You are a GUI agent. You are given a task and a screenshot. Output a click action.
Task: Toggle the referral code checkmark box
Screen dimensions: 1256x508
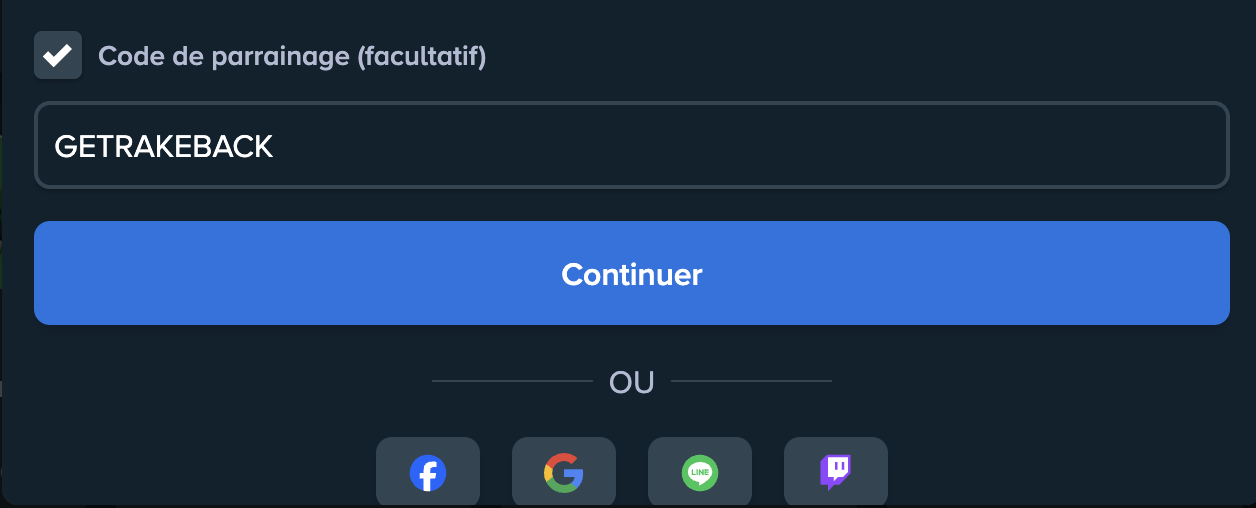58,55
